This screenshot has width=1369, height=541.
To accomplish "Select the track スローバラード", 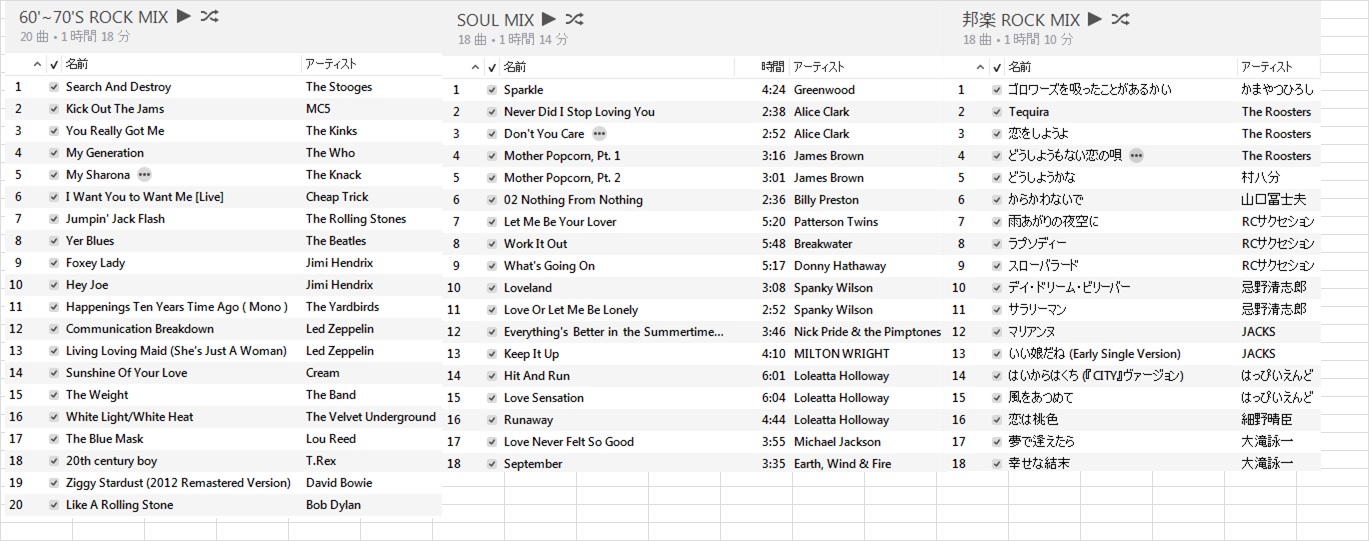I will (1044, 266).
